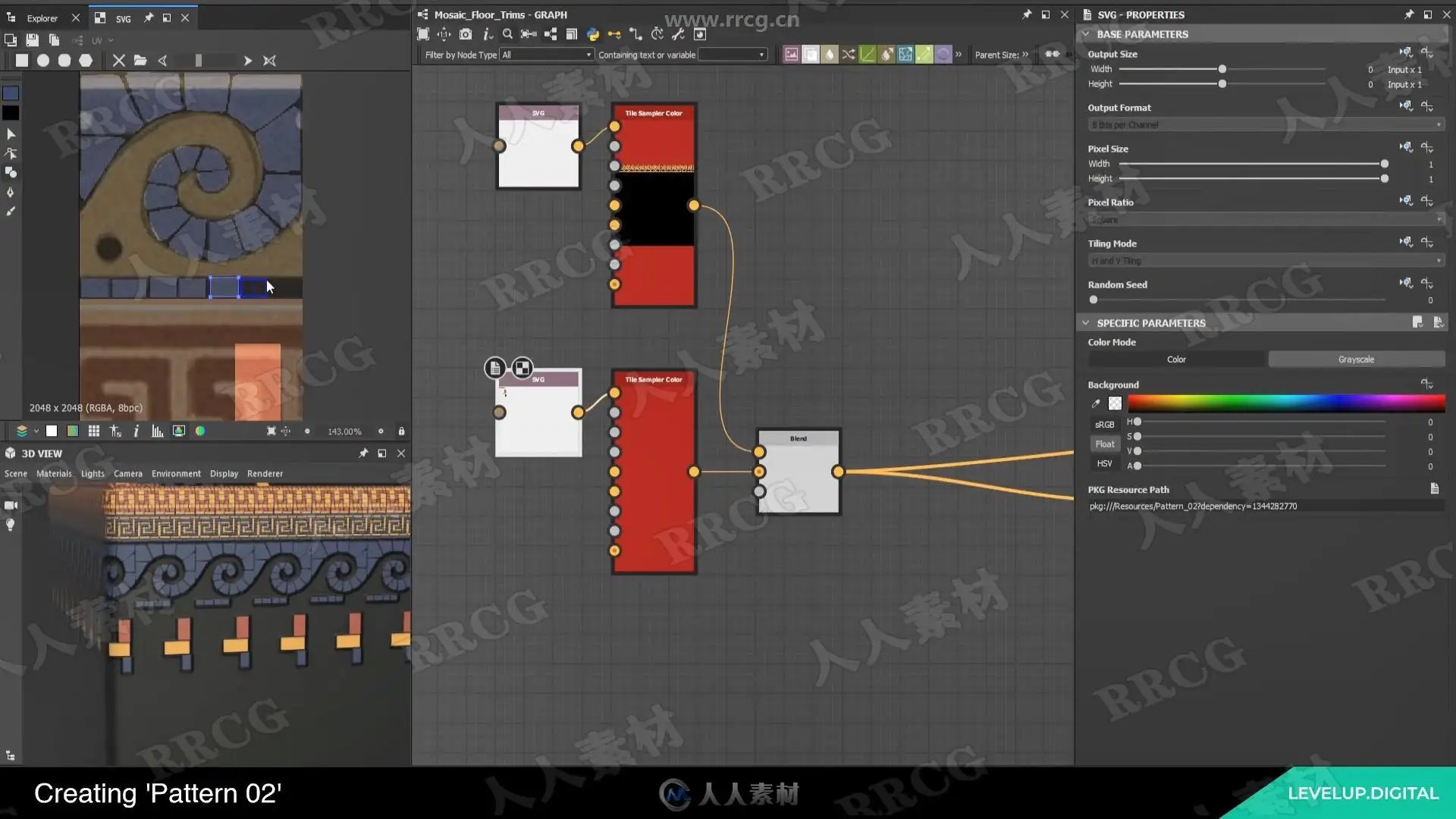This screenshot has height=819, width=1456.
Task: Set Color Mode to Color
Action: coord(1176,359)
